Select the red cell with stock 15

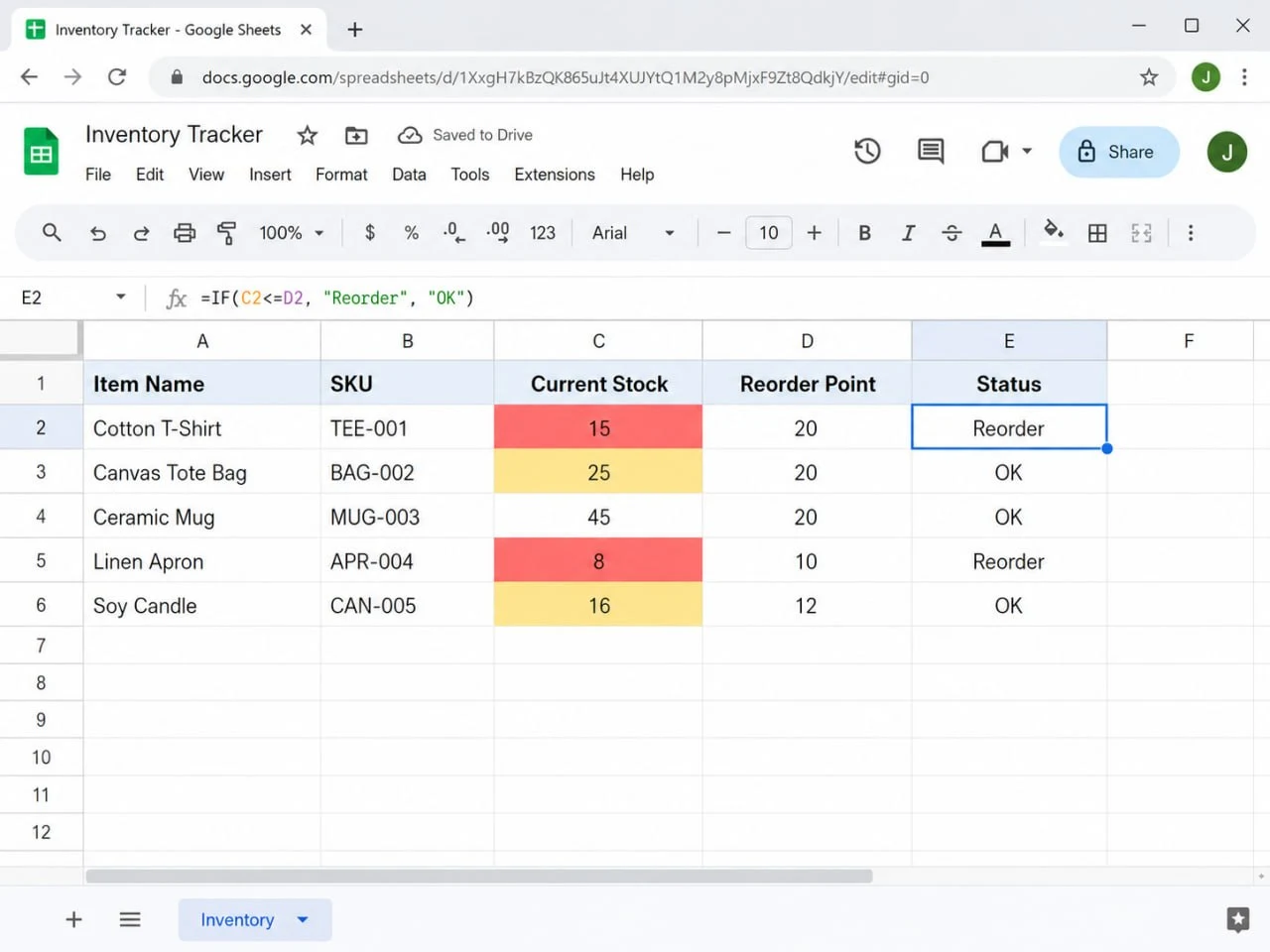(x=598, y=427)
